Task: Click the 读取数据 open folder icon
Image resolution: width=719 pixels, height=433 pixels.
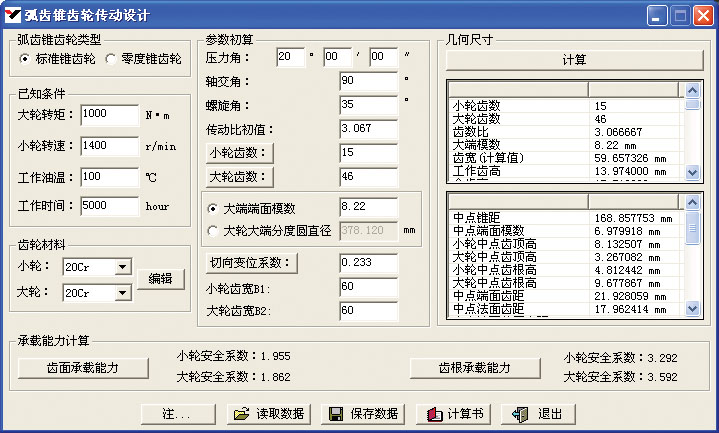Action: 241,414
